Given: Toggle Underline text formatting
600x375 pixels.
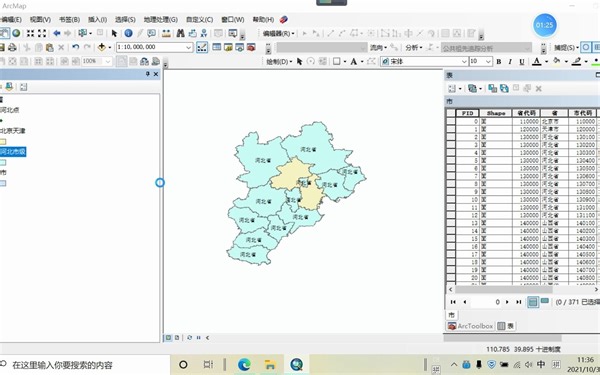Looking at the screenshot, I should (x=522, y=62).
